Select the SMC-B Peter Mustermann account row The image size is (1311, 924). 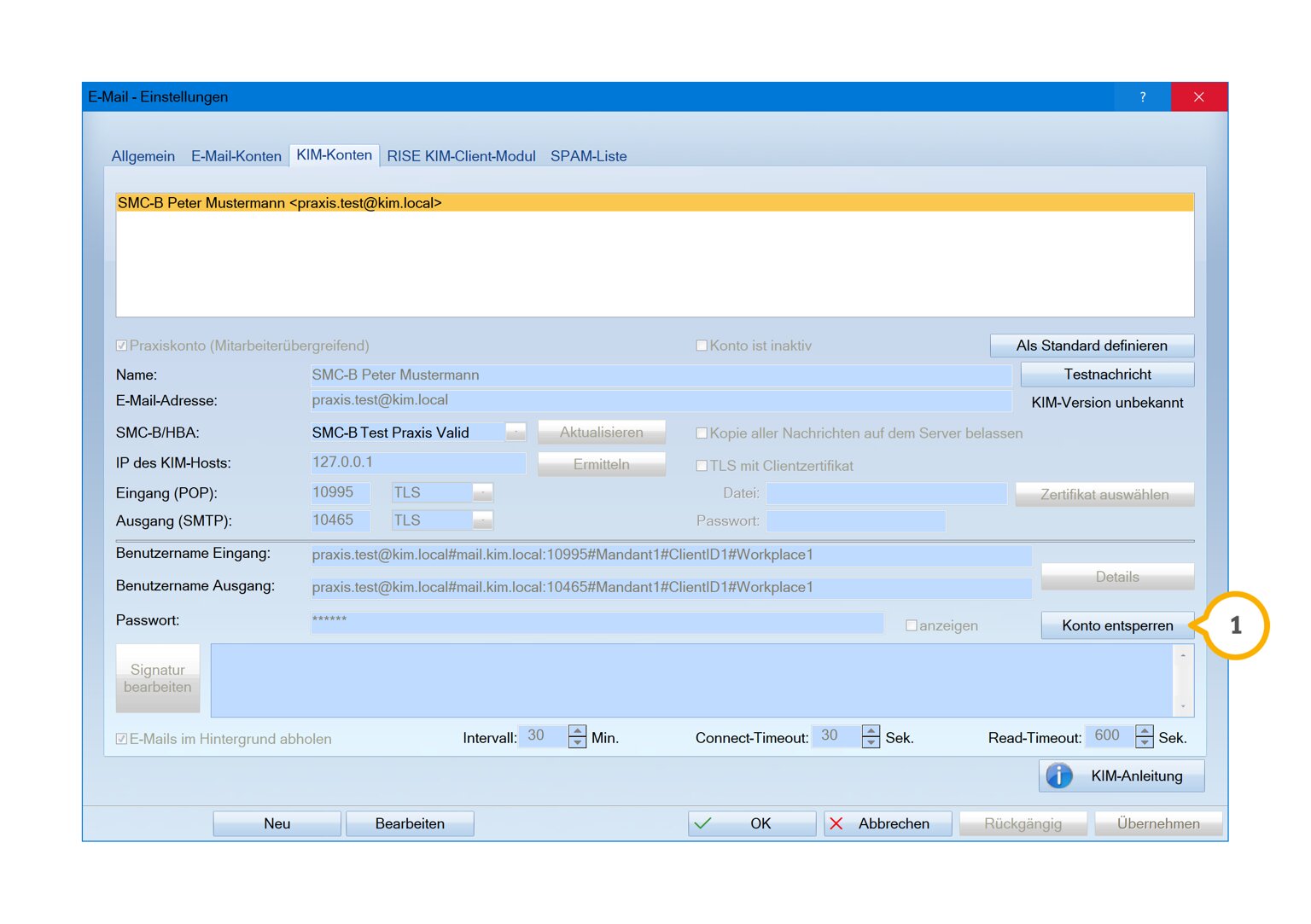(654, 203)
